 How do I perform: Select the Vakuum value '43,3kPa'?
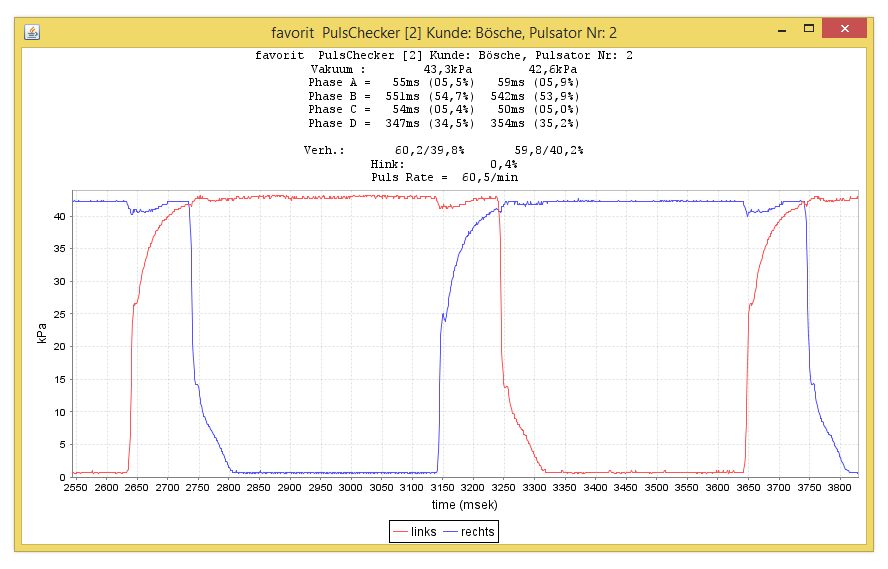(x=447, y=69)
